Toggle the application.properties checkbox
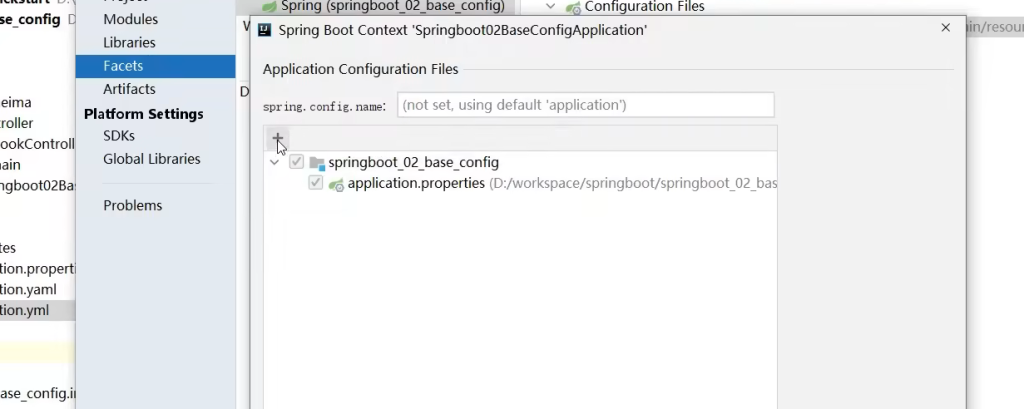 [x=316, y=184]
